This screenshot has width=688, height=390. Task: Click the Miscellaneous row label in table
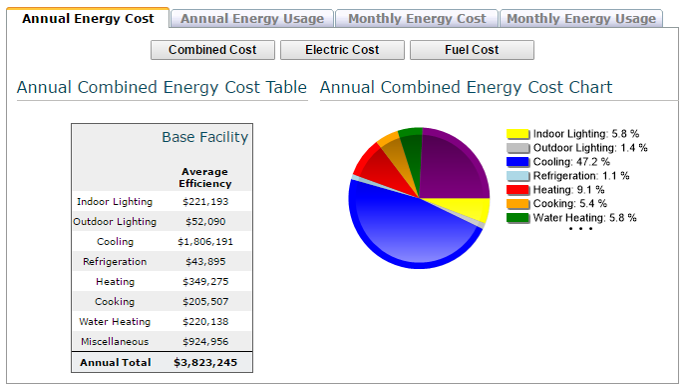[x=115, y=342]
